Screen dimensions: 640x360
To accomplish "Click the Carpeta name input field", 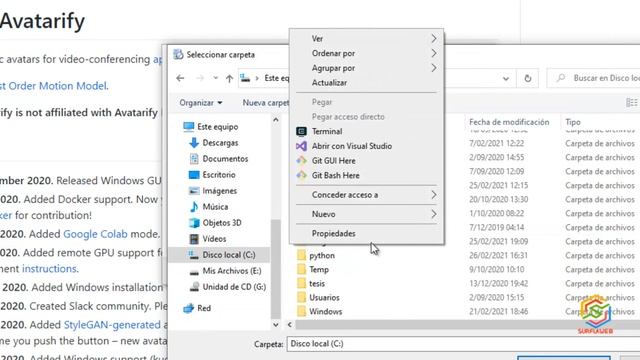I will pyautogui.click(x=463, y=344).
